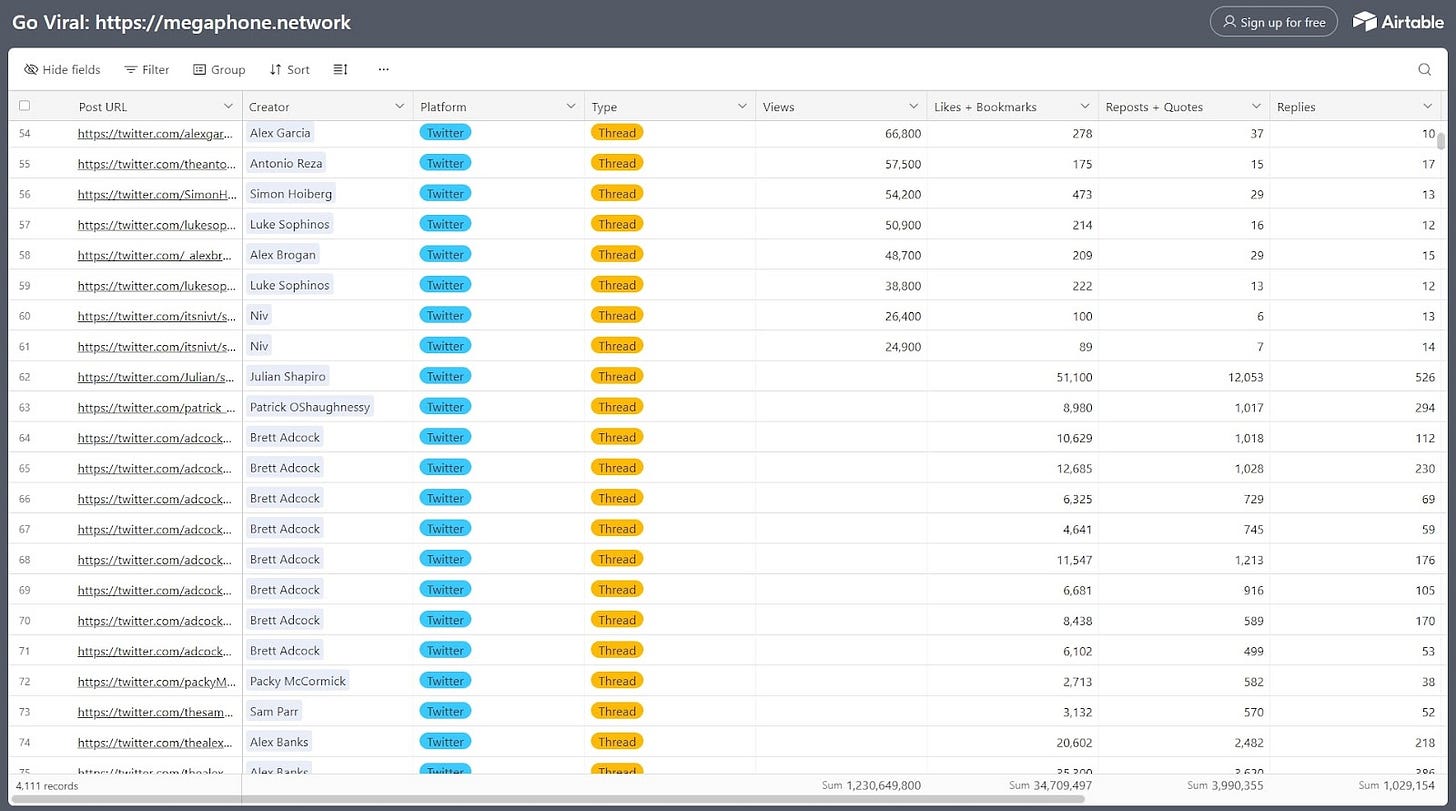Click the search magnifier icon
The width and height of the screenshot is (1456, 811).
tap(1425, 70)
